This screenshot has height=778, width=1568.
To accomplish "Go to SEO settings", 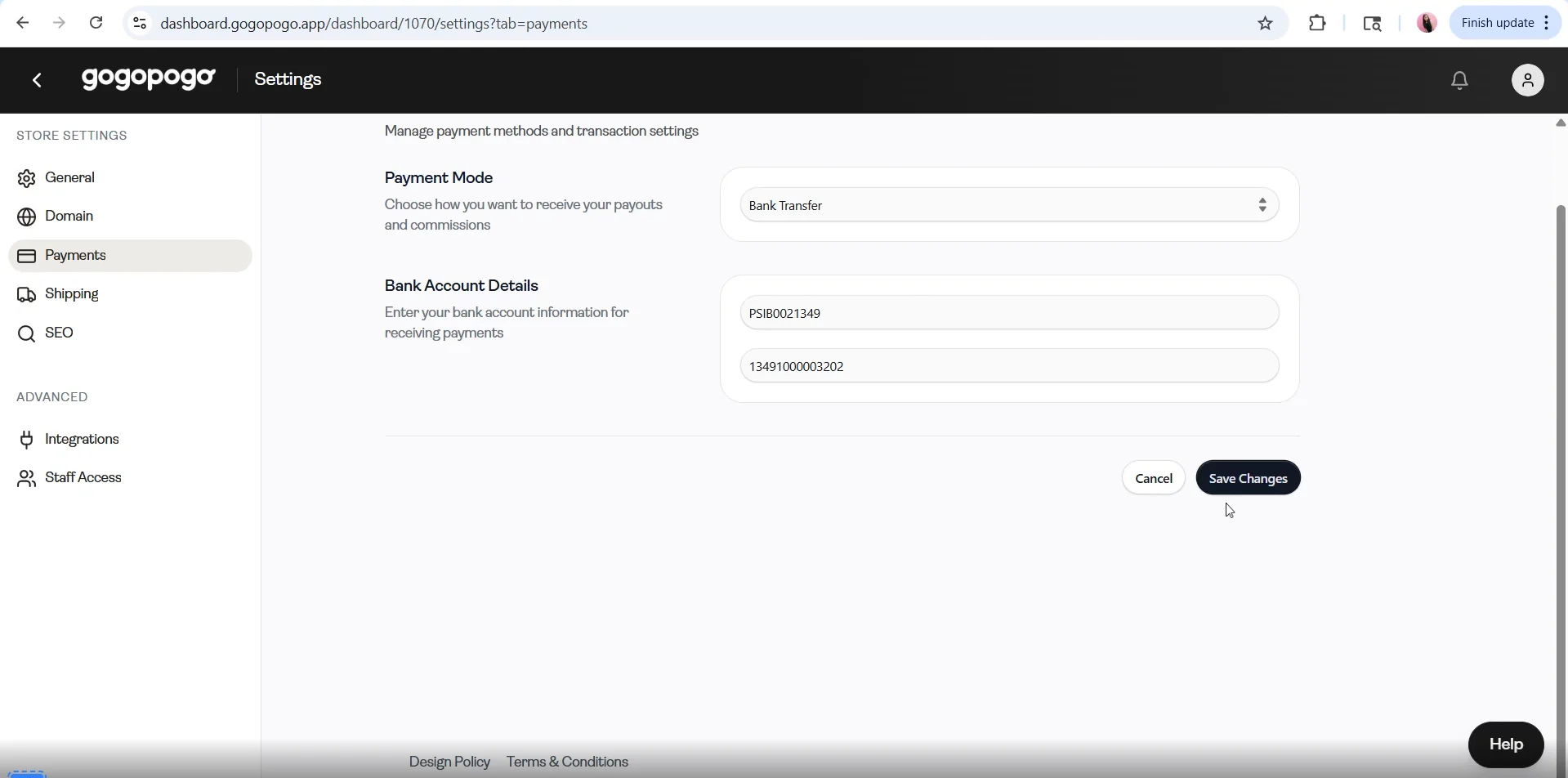I will point(130,333).
